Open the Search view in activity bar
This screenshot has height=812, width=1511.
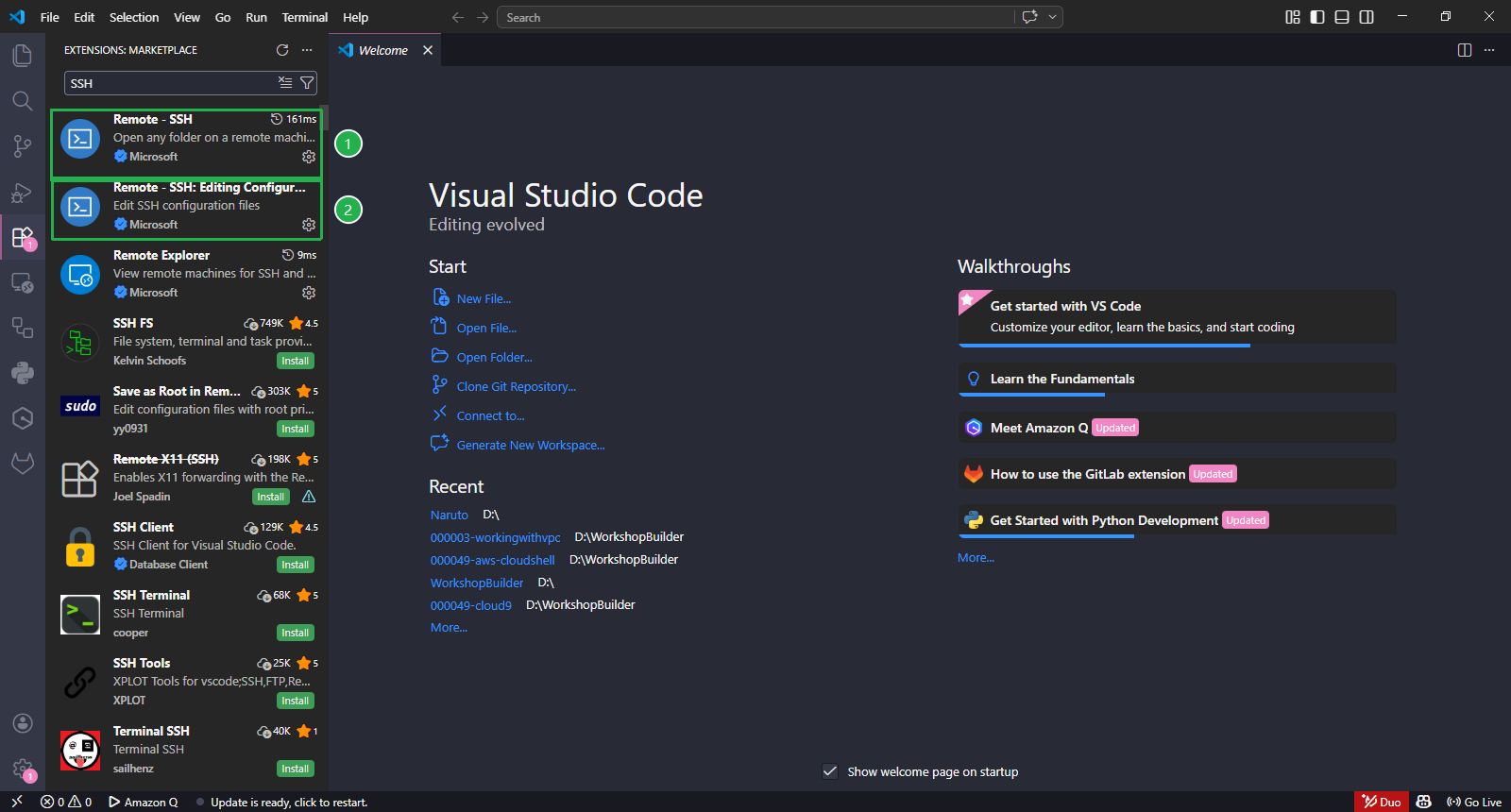tap(23, 101)
